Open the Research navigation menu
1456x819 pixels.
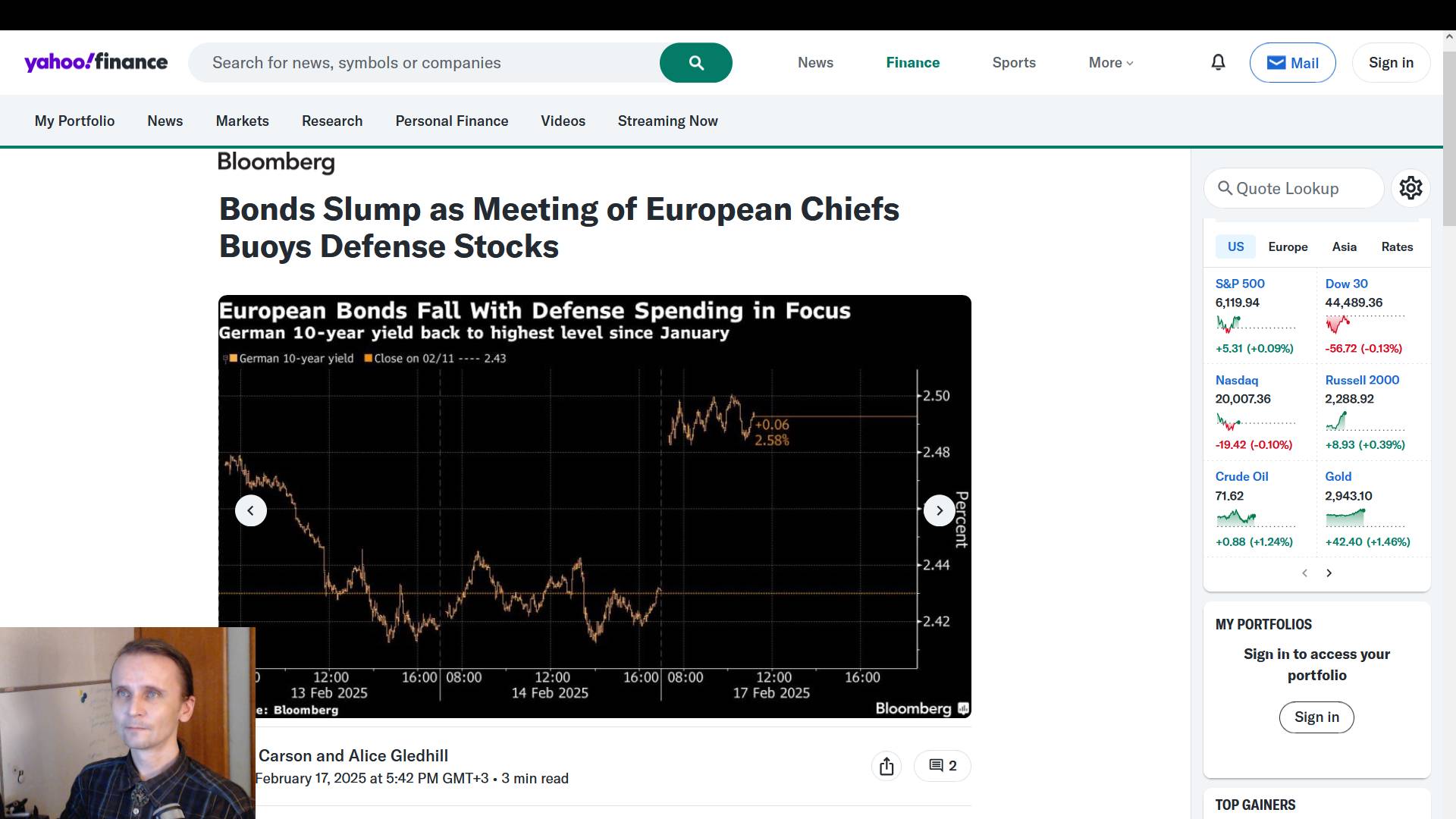pos(332,121)
